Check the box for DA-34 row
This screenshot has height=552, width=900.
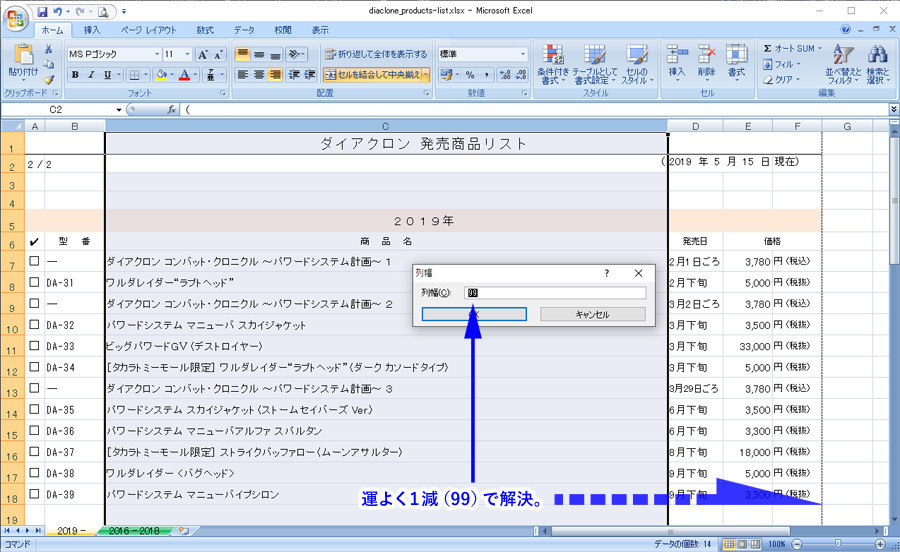[34, 367]
